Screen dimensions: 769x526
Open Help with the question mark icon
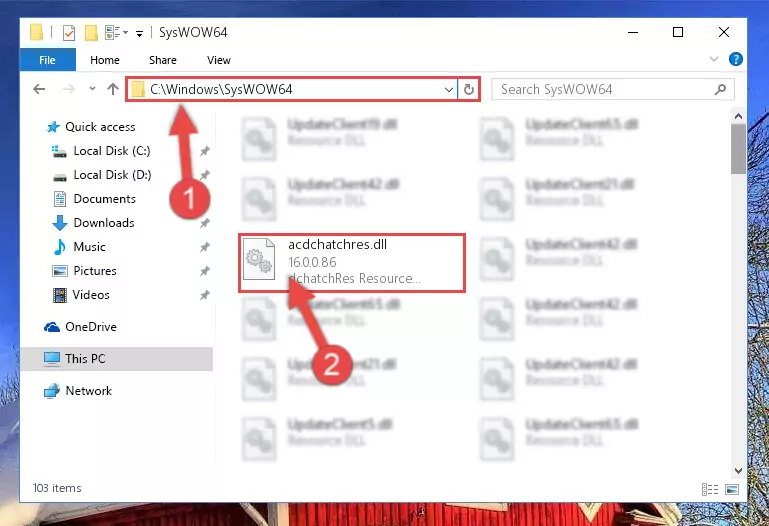(x=735, y=59)
